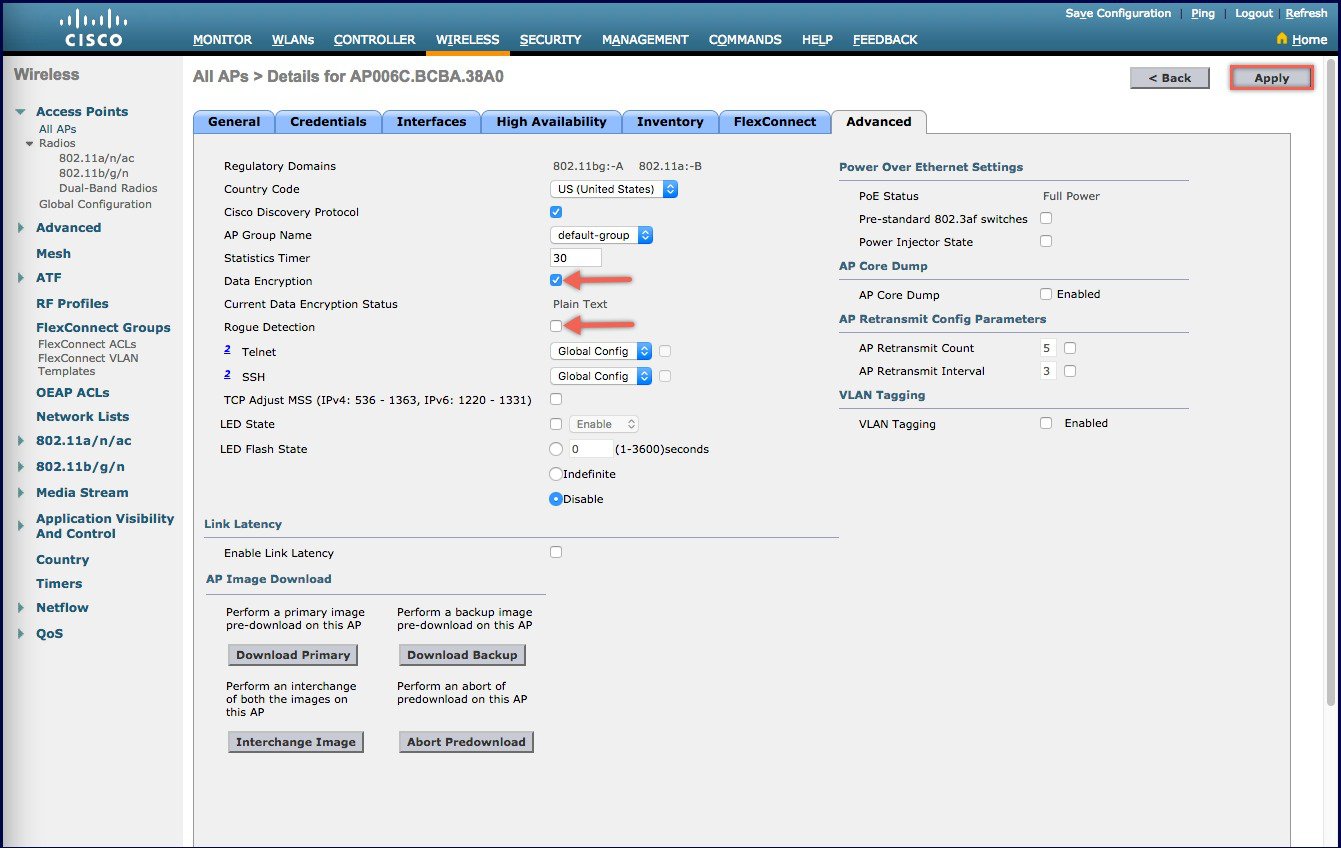Switch to the Inventory tab

point(670,122)
